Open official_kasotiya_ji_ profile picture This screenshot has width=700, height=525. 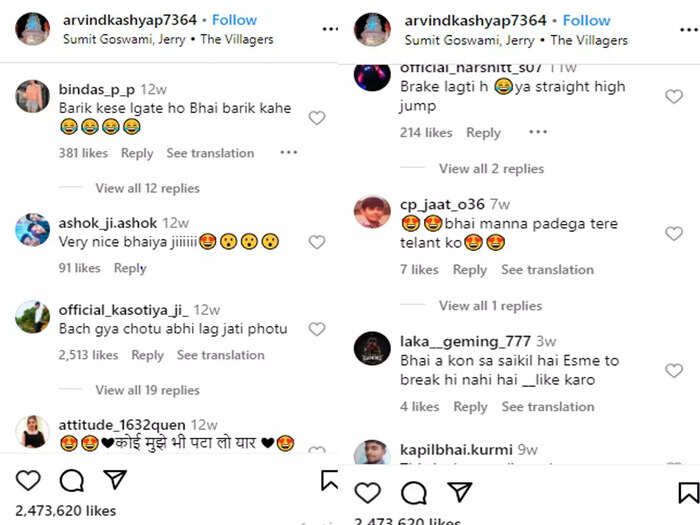pos(33,317)
